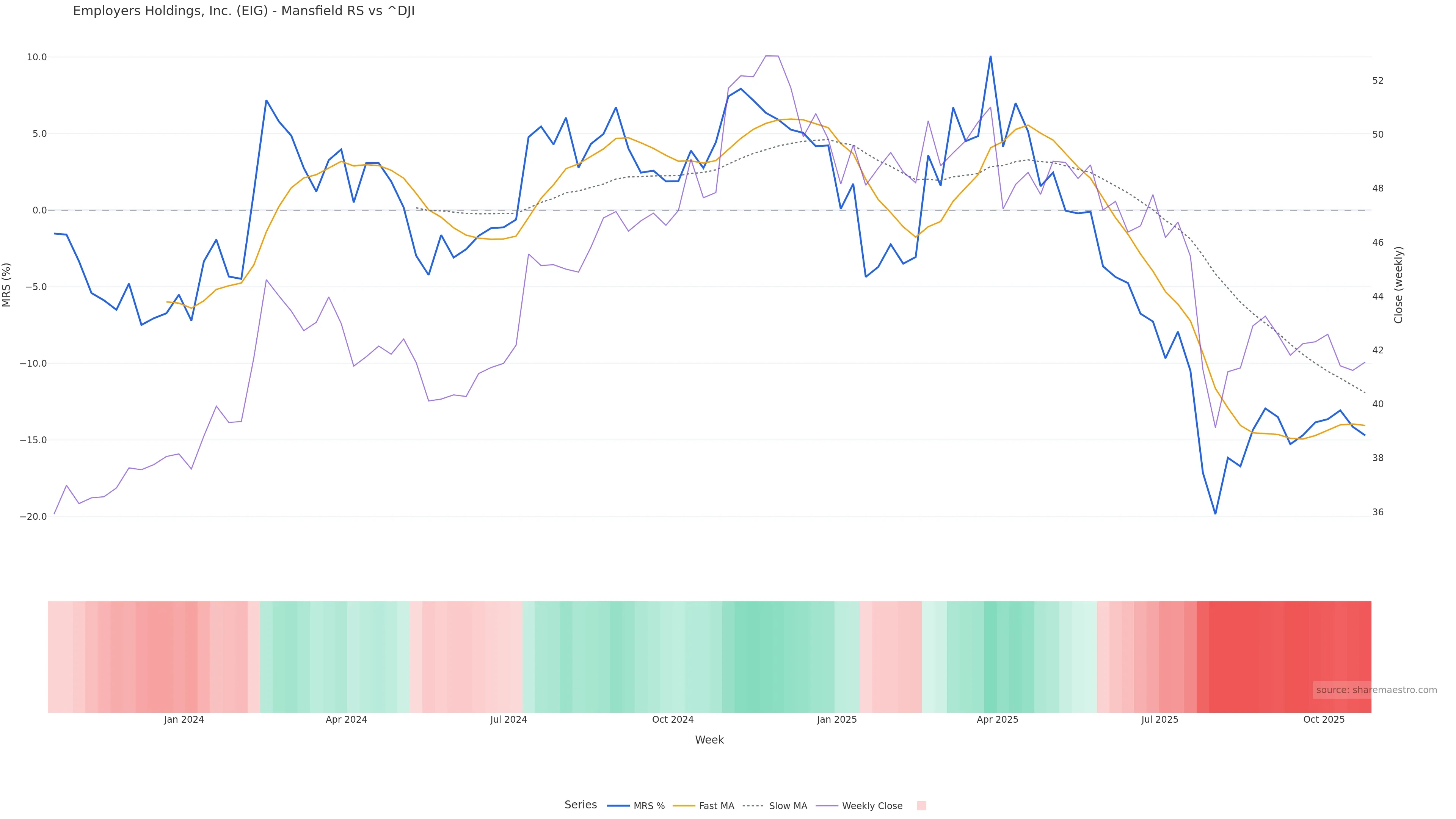1456x819 pixels.
Task: Click the lowest trough of blue MRS line
Action: click(1215, 513)
